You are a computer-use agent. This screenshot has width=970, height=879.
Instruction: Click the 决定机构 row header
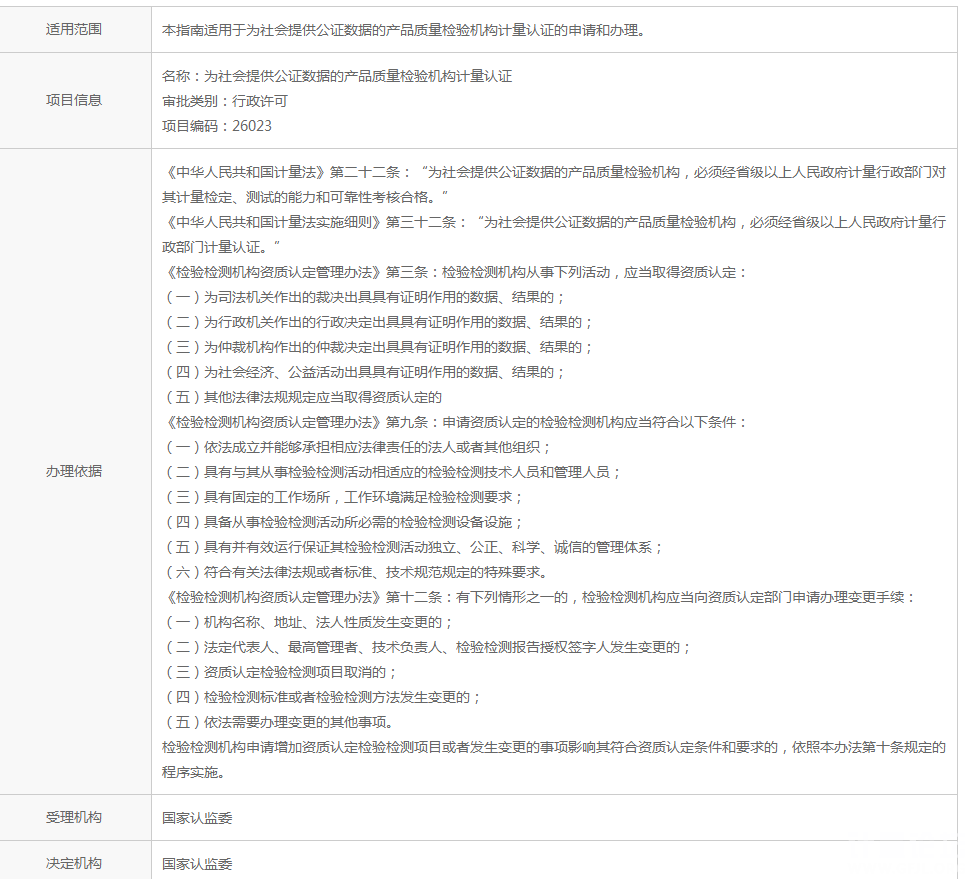click(x=74, y=863)
